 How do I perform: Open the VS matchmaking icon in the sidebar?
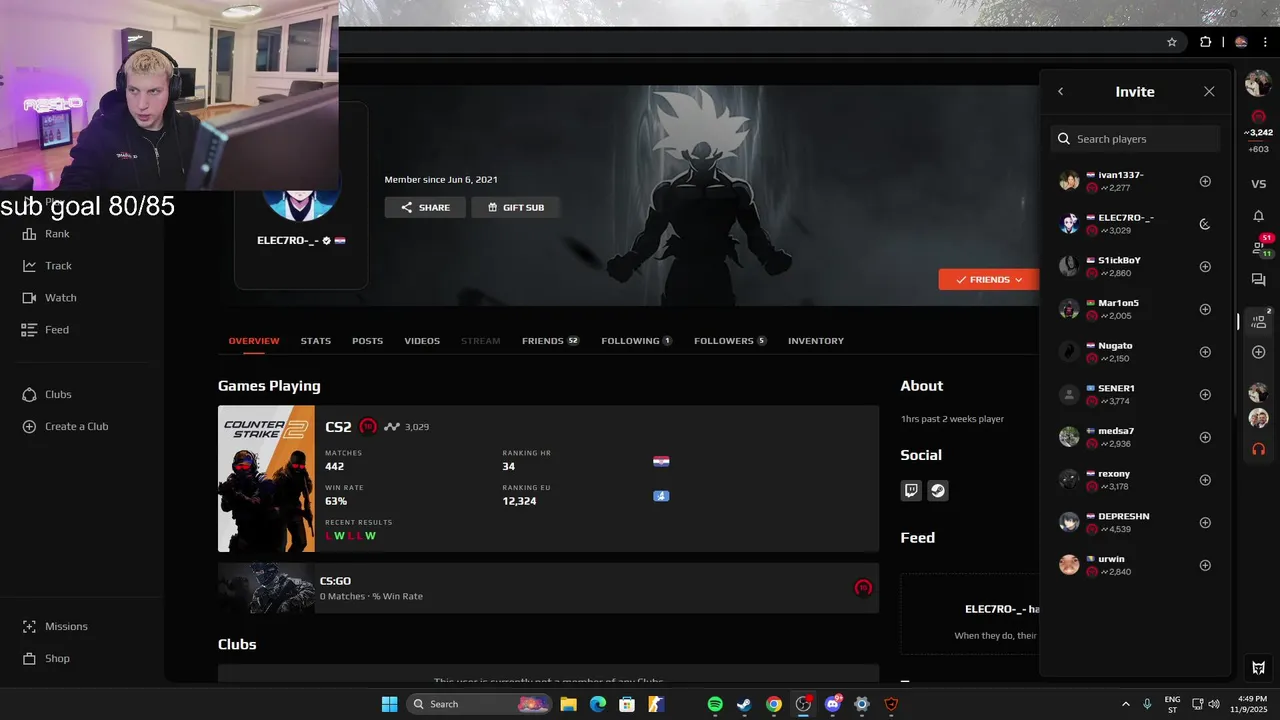click(1259, 184)
